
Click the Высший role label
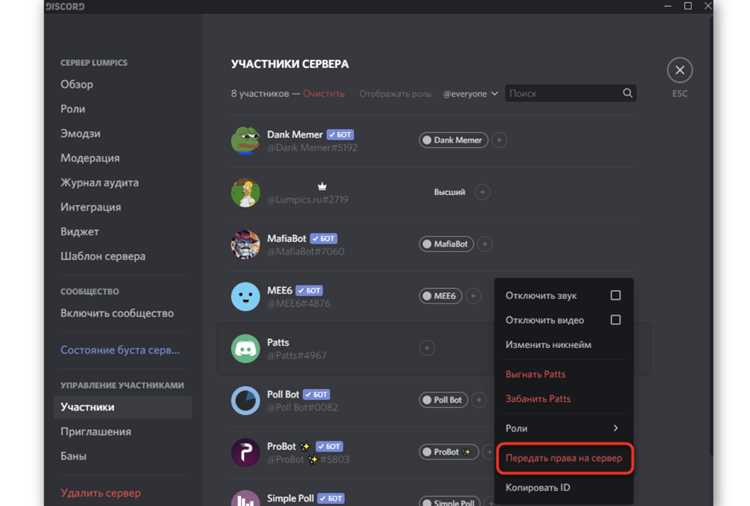(450, 192)
